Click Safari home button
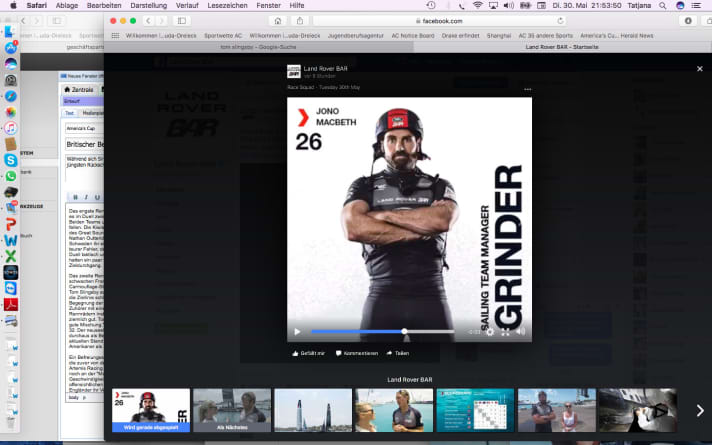Screen dimensions: 712x445 click(278, 21)
